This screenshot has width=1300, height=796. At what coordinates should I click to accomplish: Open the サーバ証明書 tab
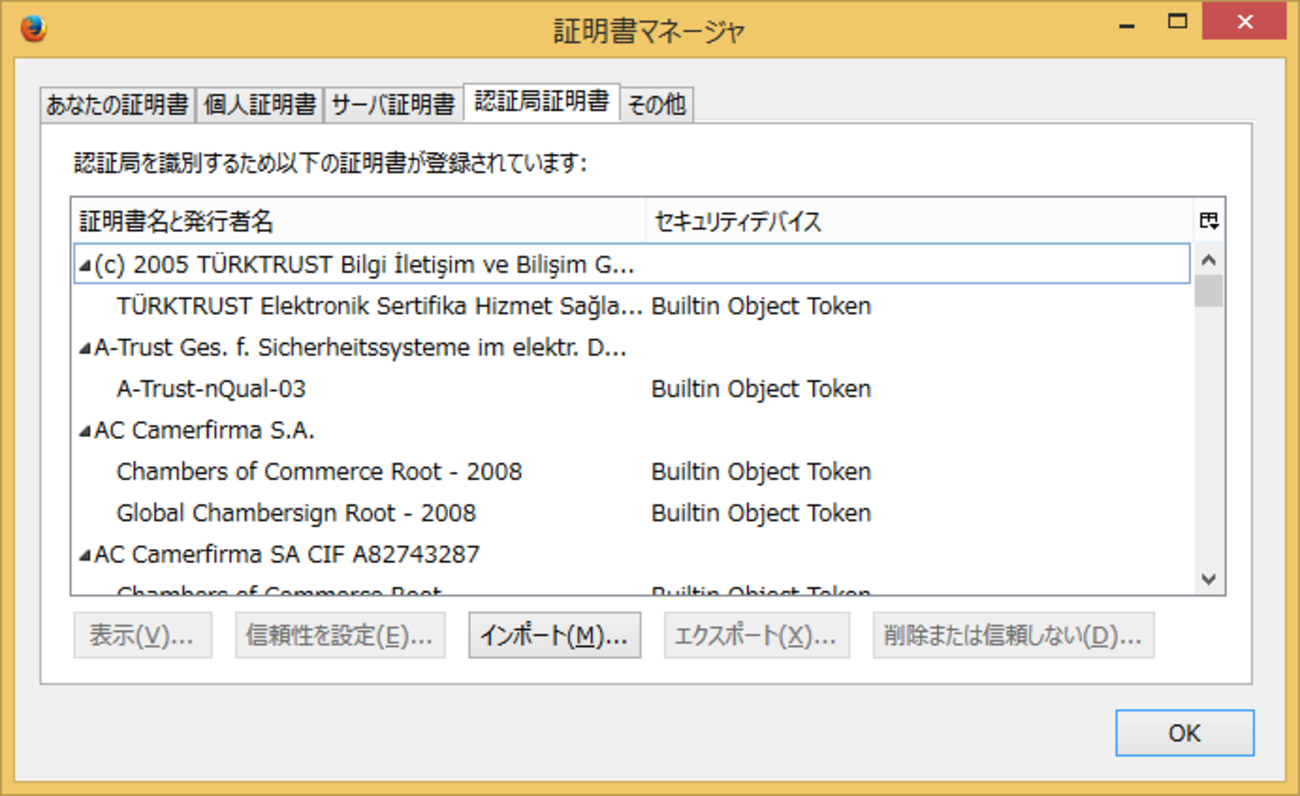[x=393, y=105]
